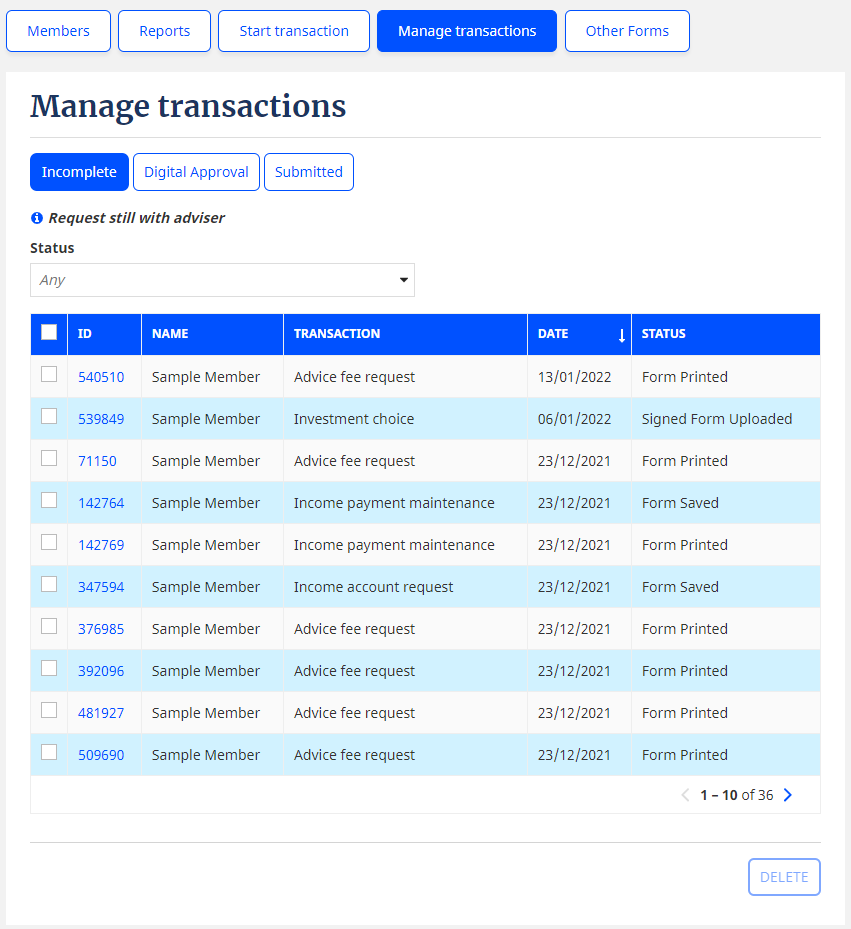Show the Incomplete transactions list
This screenshot has height=929, width=851.
[79, 171]
